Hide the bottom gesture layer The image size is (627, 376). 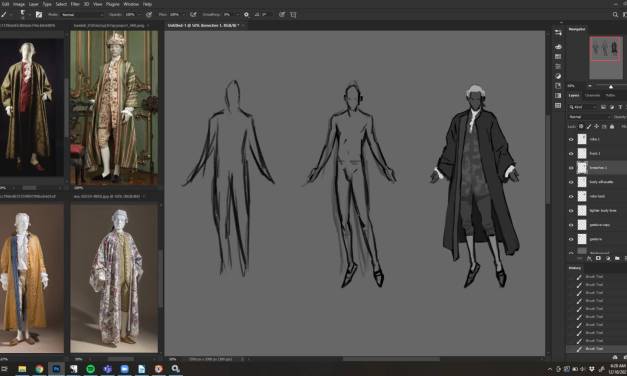click(x=571, y=239)
